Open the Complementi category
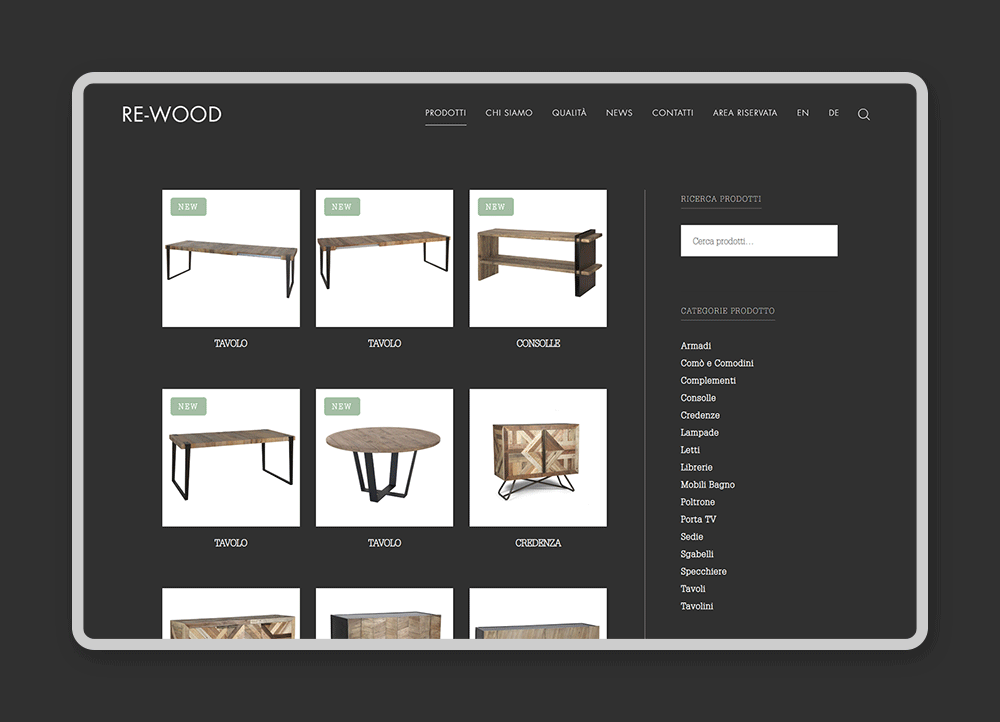 708,380
